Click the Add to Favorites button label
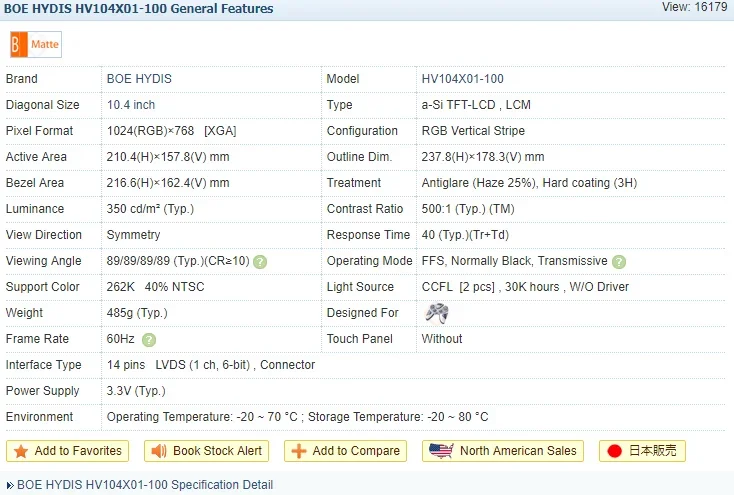734x495 pixels. coord(78,451)
